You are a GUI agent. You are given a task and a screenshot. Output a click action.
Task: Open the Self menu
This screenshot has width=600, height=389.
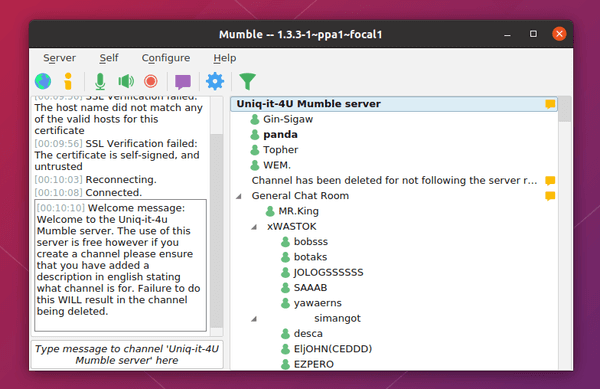[109, 58]
